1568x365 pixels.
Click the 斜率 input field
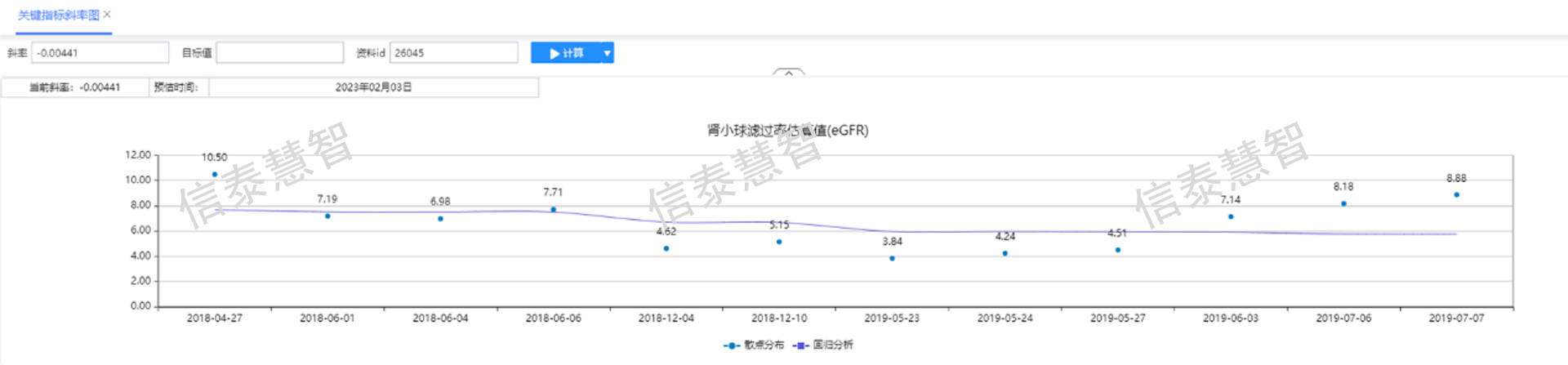pos(100,53)
